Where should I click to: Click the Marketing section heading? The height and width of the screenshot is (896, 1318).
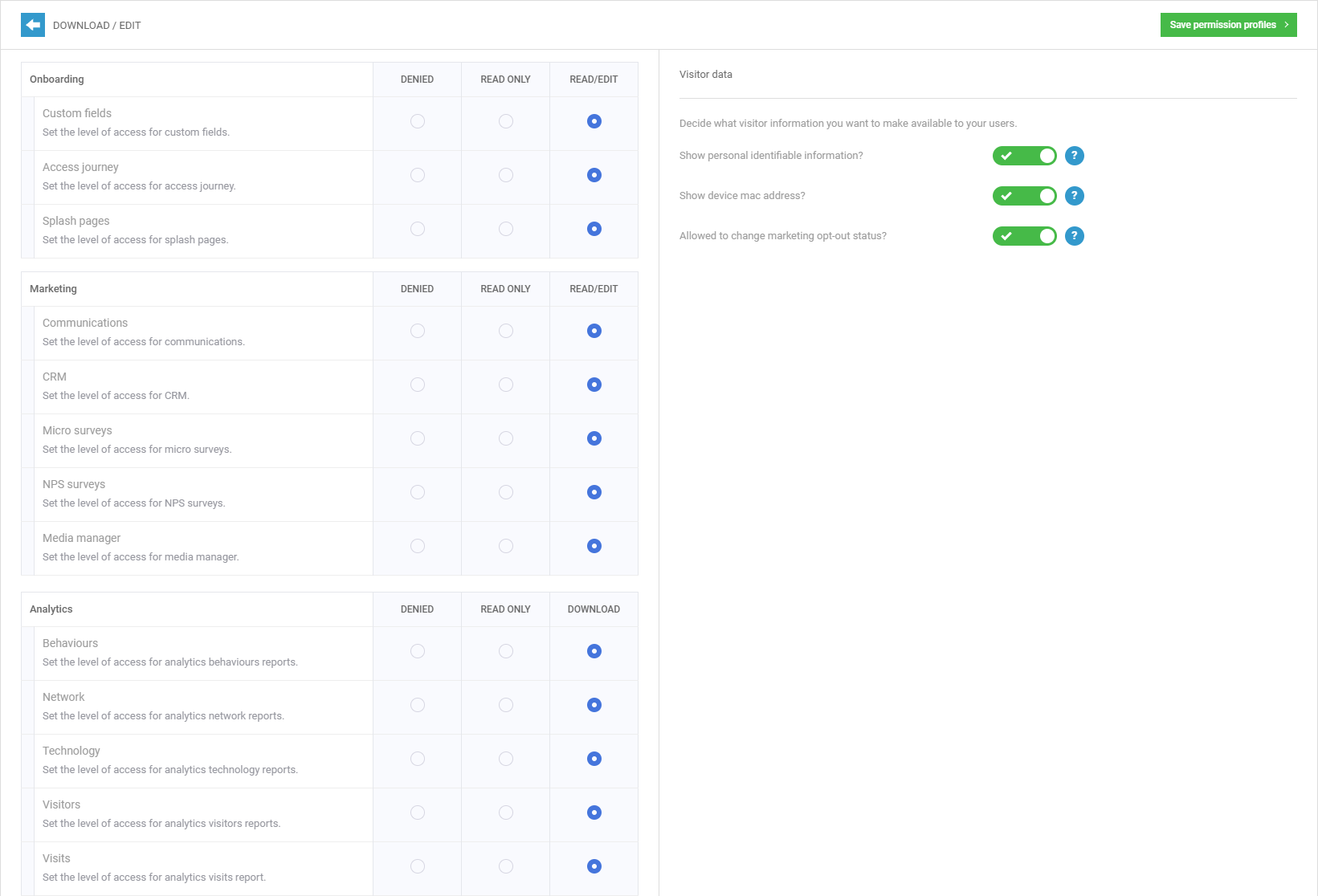(x=54, y=289)
